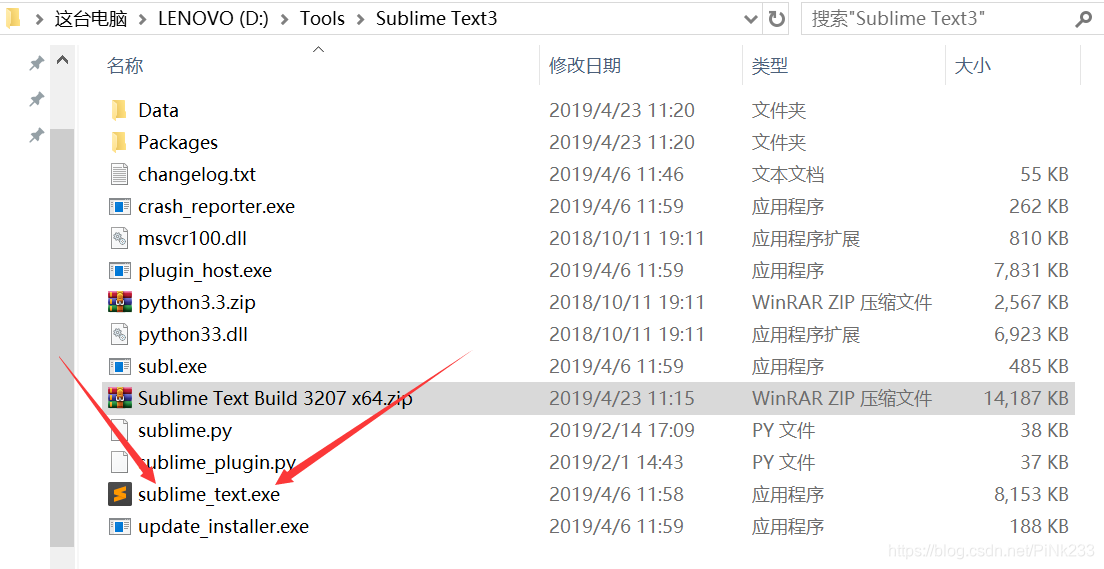
Task: Select the sublime_text.exe orange icon
Action: coord(120,494)
